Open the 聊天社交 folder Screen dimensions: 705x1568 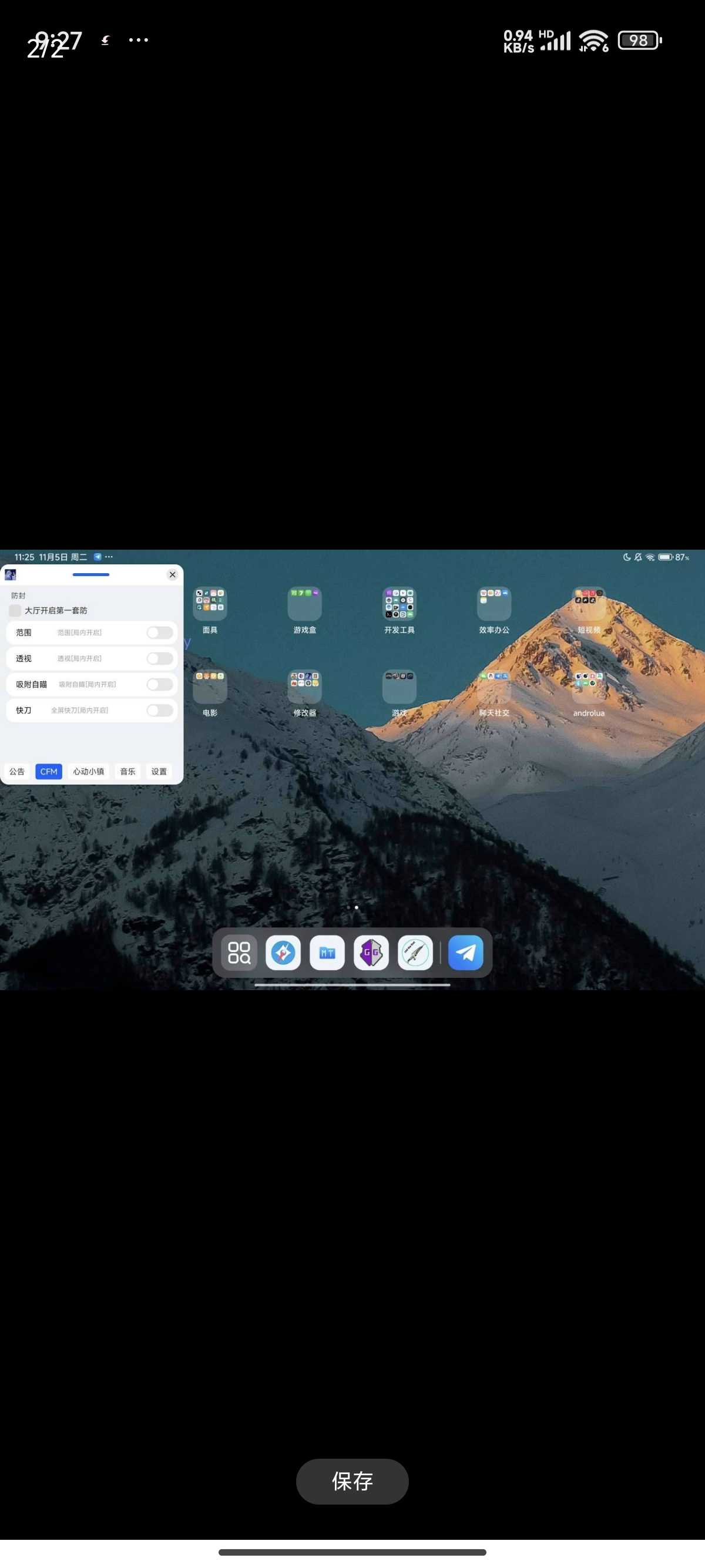coord(493,687)
